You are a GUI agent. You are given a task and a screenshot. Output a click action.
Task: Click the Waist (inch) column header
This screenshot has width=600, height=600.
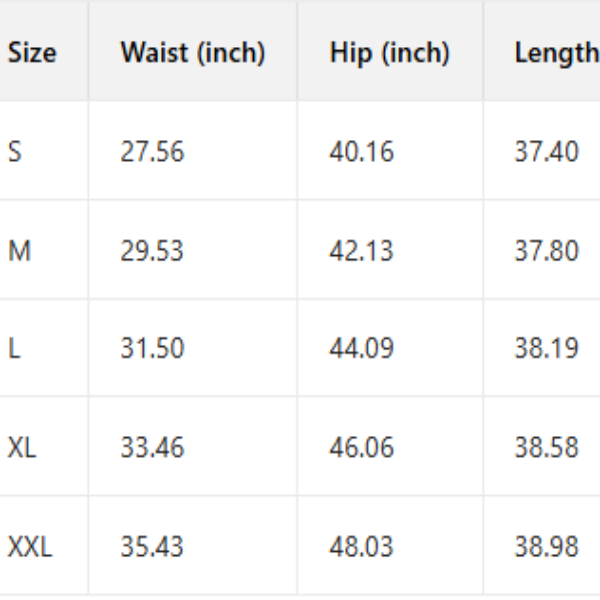(192, 53)
